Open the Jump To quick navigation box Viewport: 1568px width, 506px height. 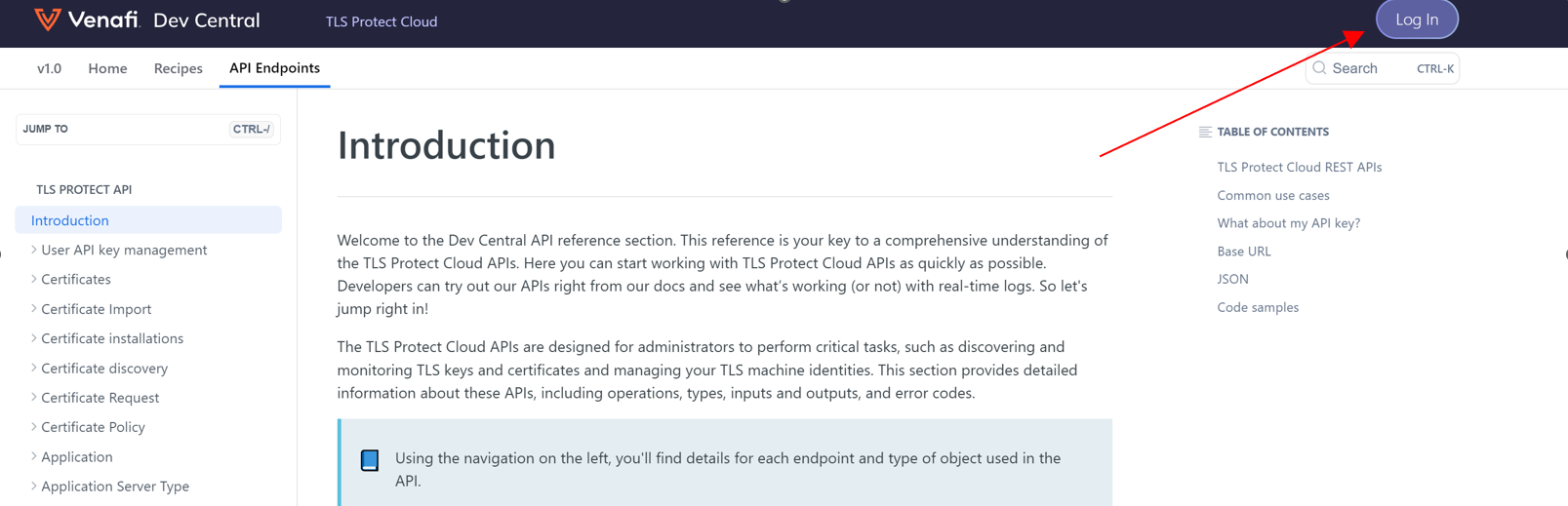point(148,129)
